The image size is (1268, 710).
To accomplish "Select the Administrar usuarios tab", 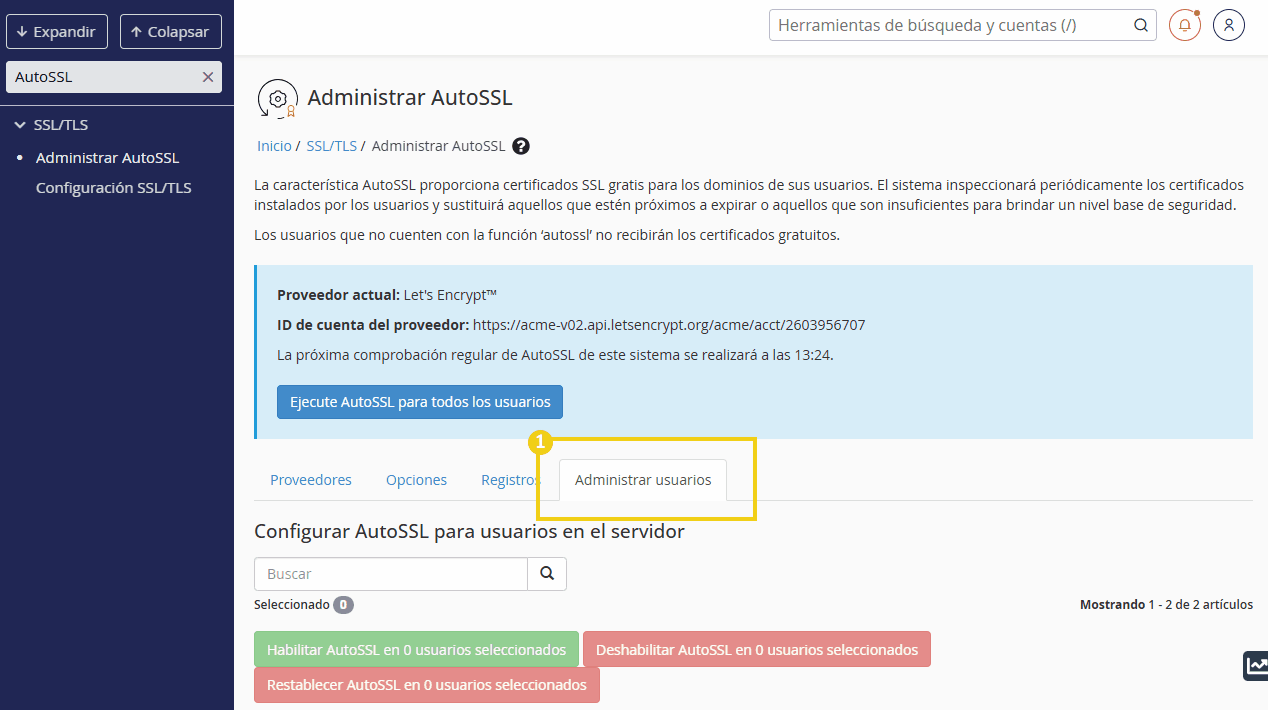I will pyautogui.click(x=643, y=480).
